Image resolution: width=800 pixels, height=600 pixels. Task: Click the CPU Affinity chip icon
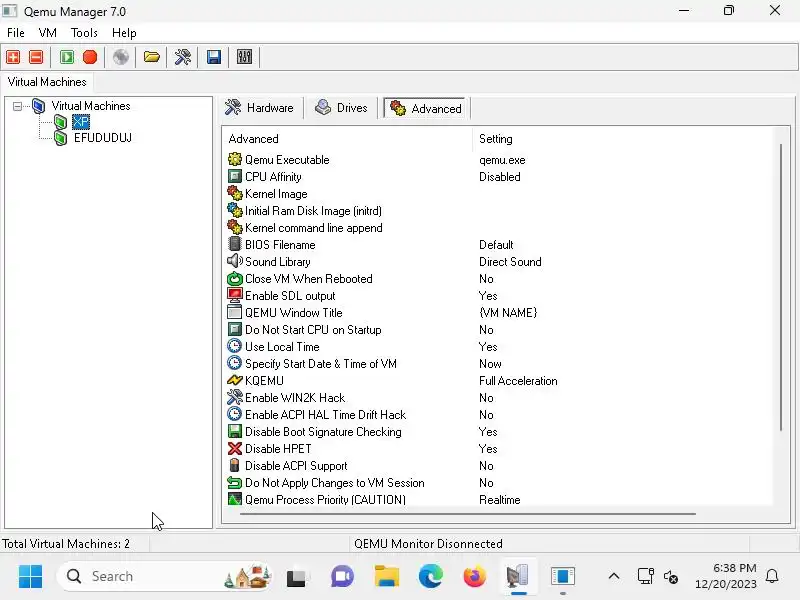[235, 177]
